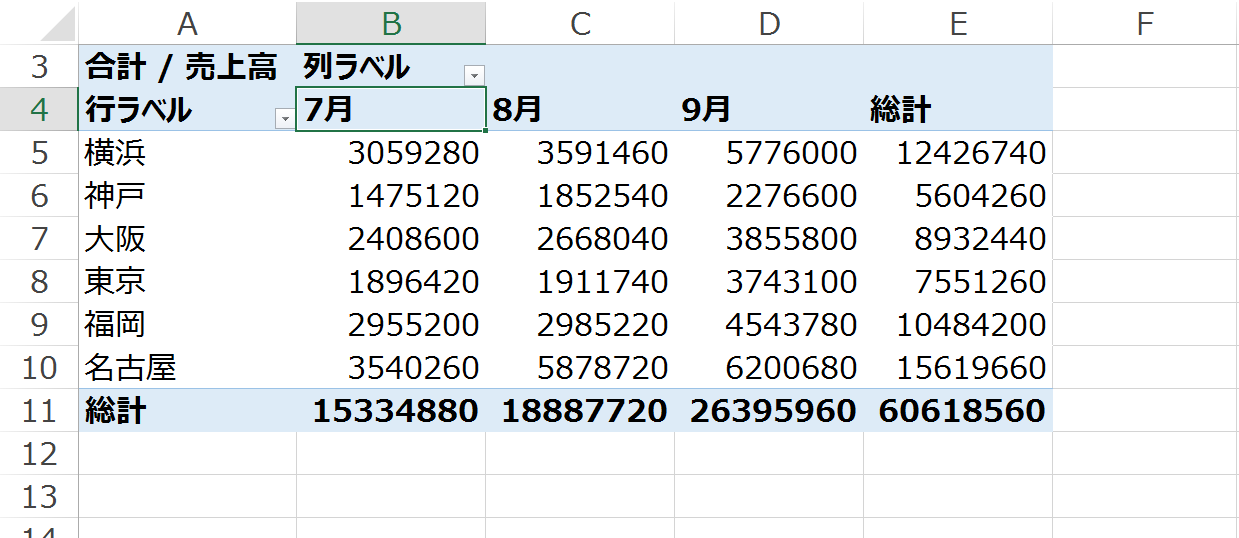This screenshot has width=1239, height=538.
Task: Select row header 12
Action: pyautogui.click(x=39, y=454)
